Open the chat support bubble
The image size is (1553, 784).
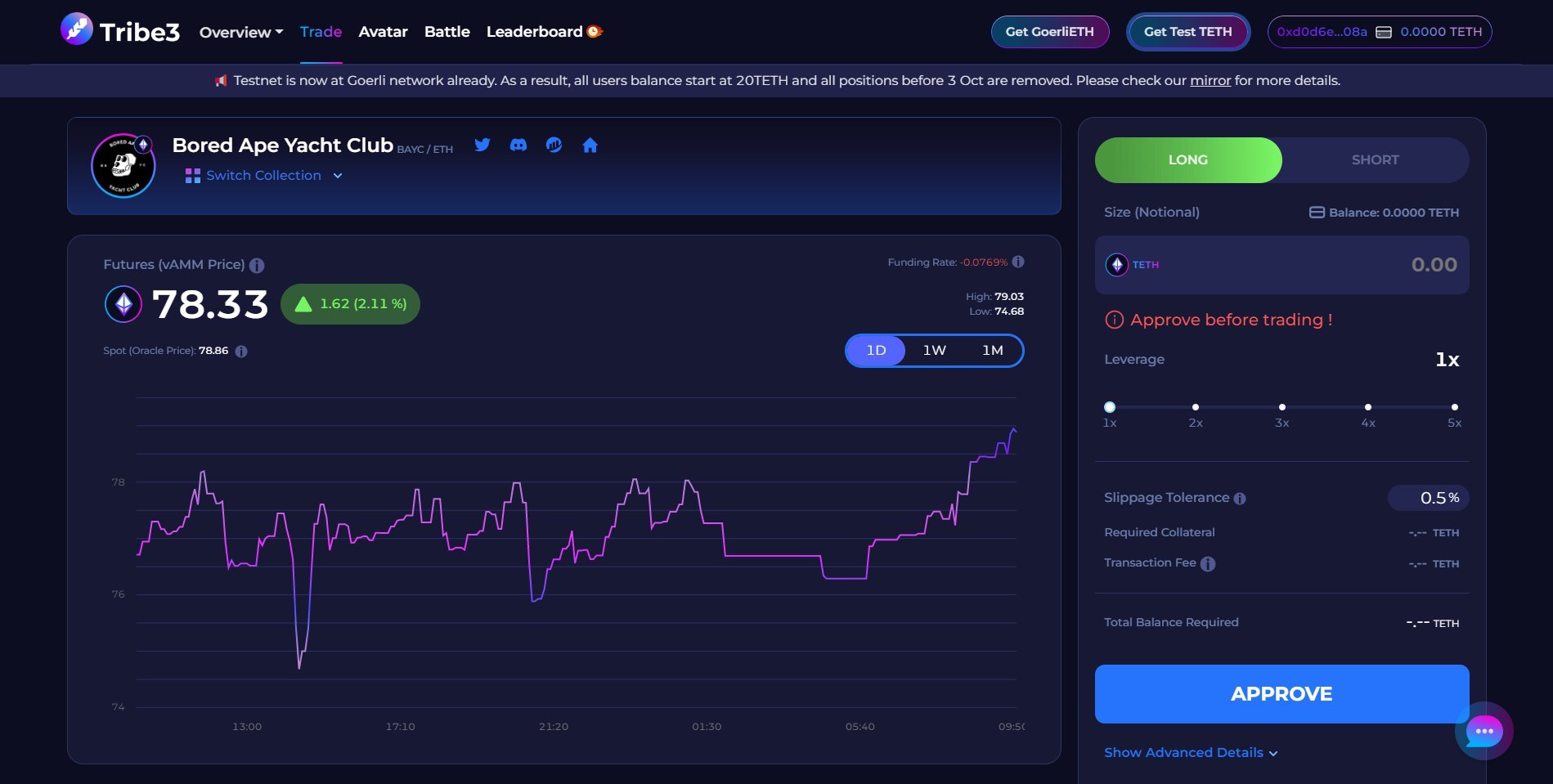coord(1483,731)
